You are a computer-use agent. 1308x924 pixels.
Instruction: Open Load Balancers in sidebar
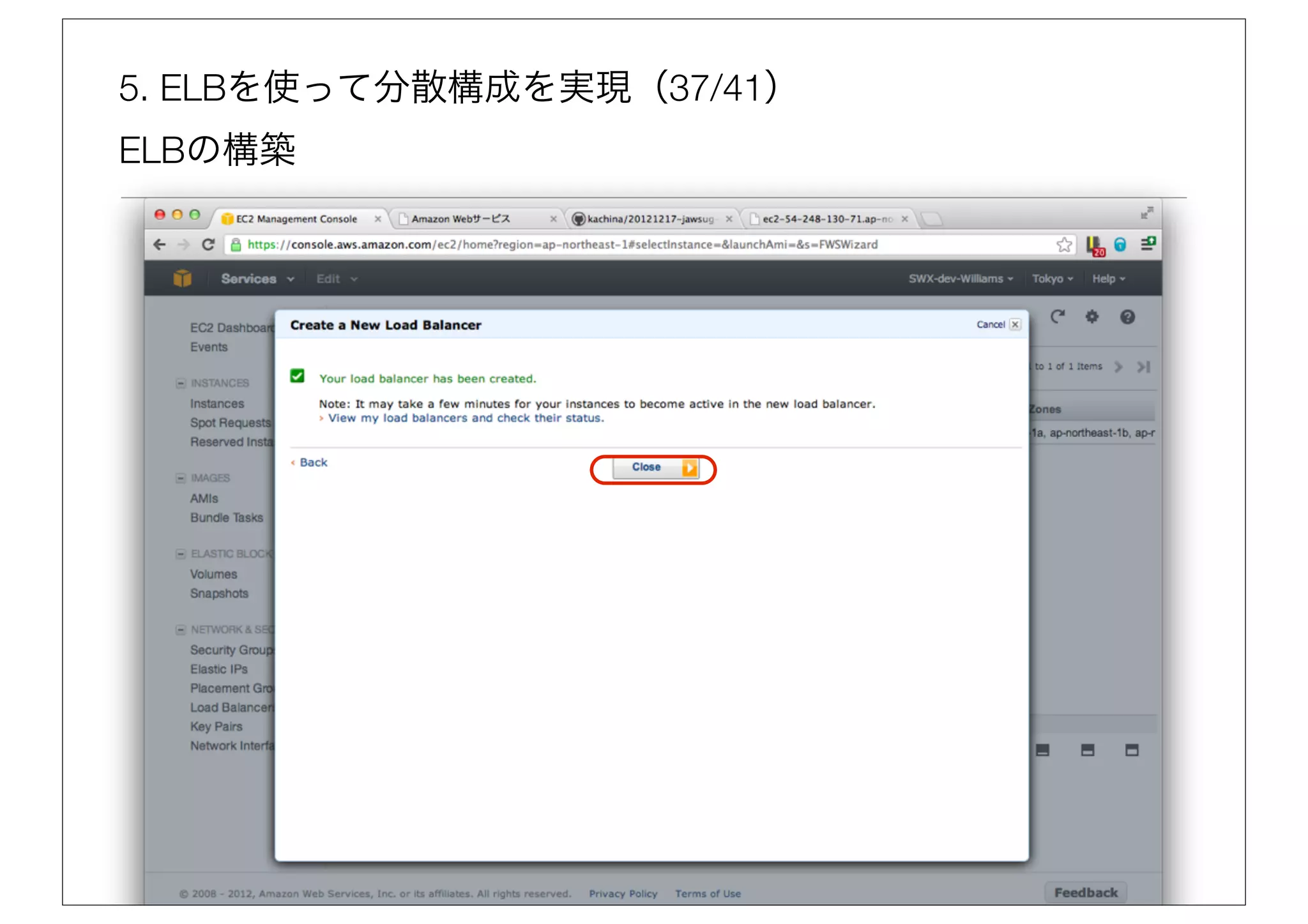coord(232,708)
